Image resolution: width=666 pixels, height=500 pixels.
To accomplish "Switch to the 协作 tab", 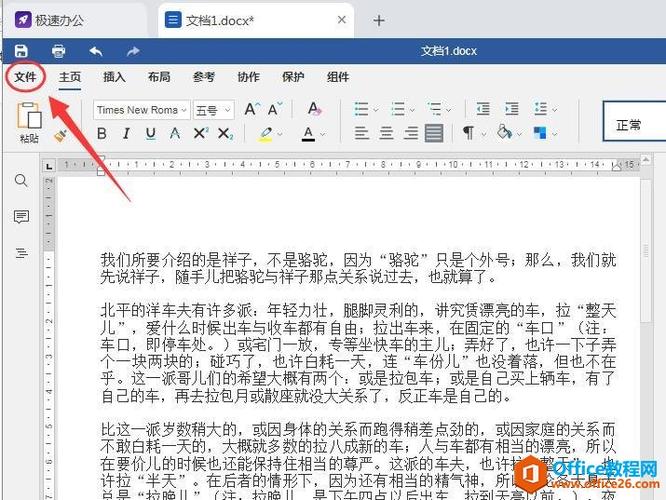I will [x=248, y=77].
